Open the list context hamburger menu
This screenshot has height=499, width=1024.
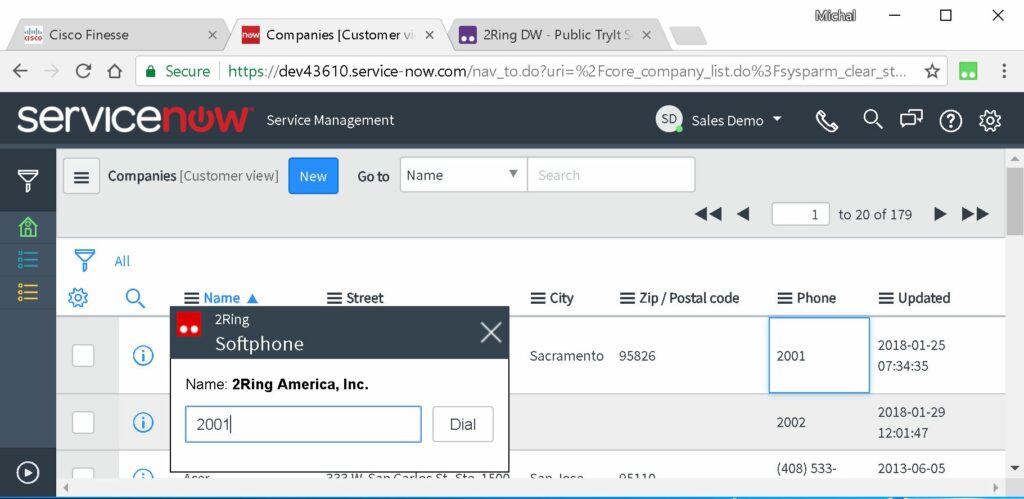point(82,176)
